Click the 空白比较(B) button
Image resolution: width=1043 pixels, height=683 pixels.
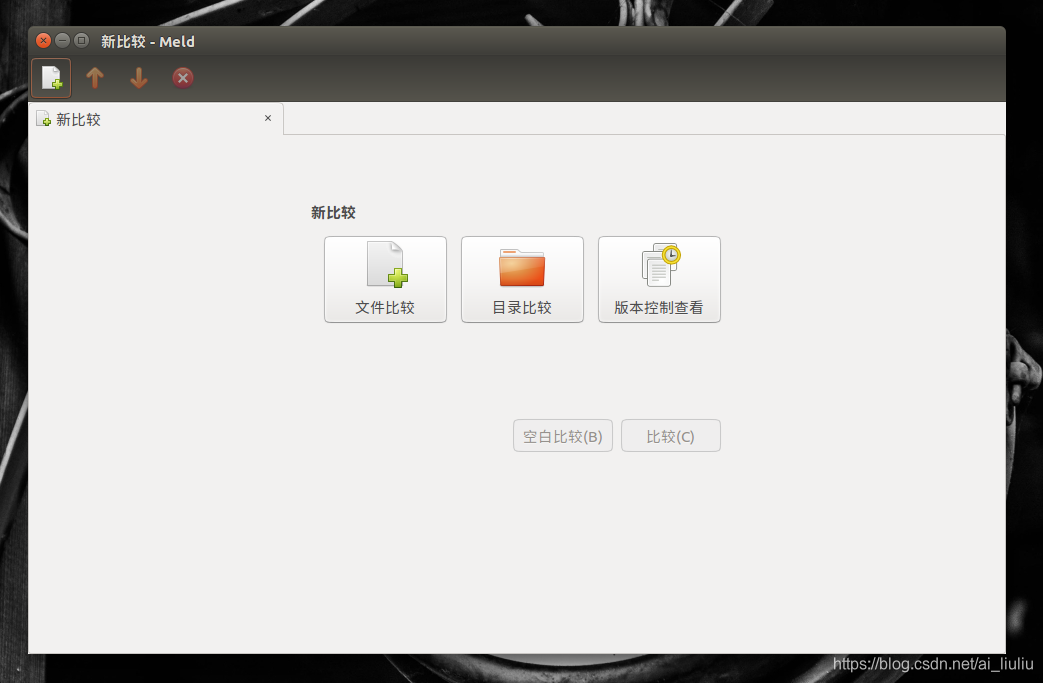tap(563, 436)
